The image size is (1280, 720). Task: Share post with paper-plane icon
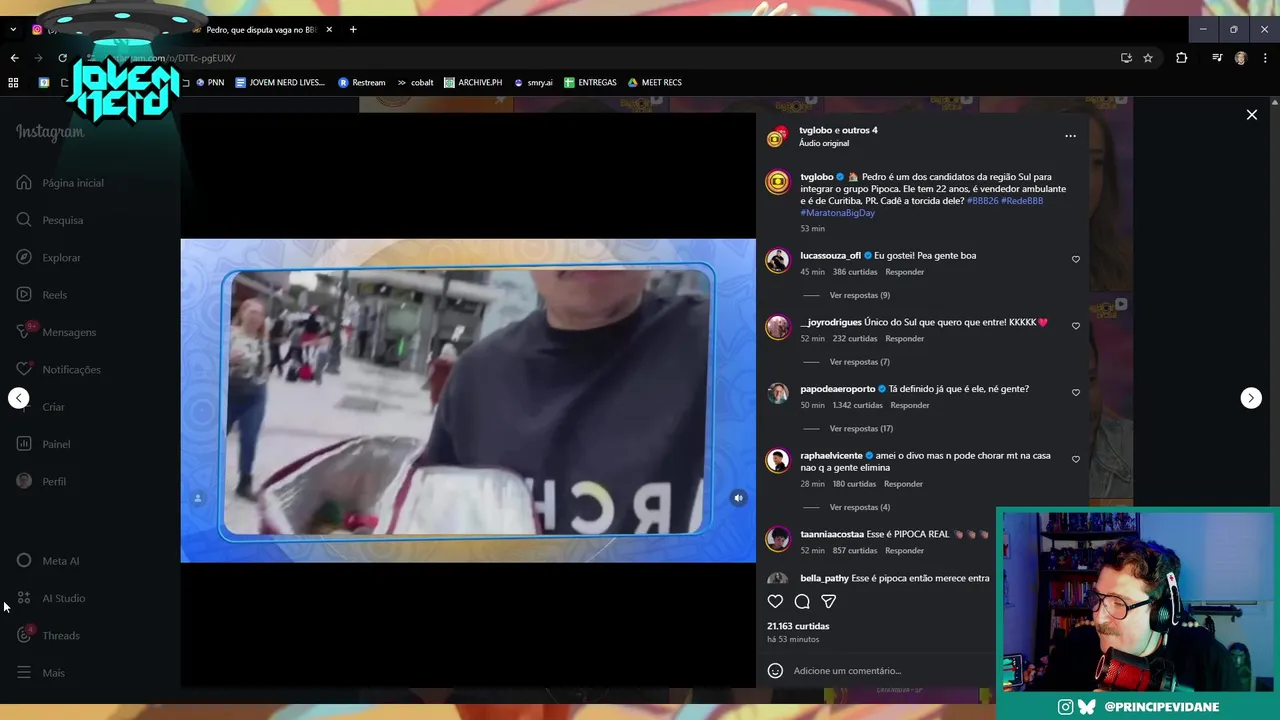tap(828, 601)
